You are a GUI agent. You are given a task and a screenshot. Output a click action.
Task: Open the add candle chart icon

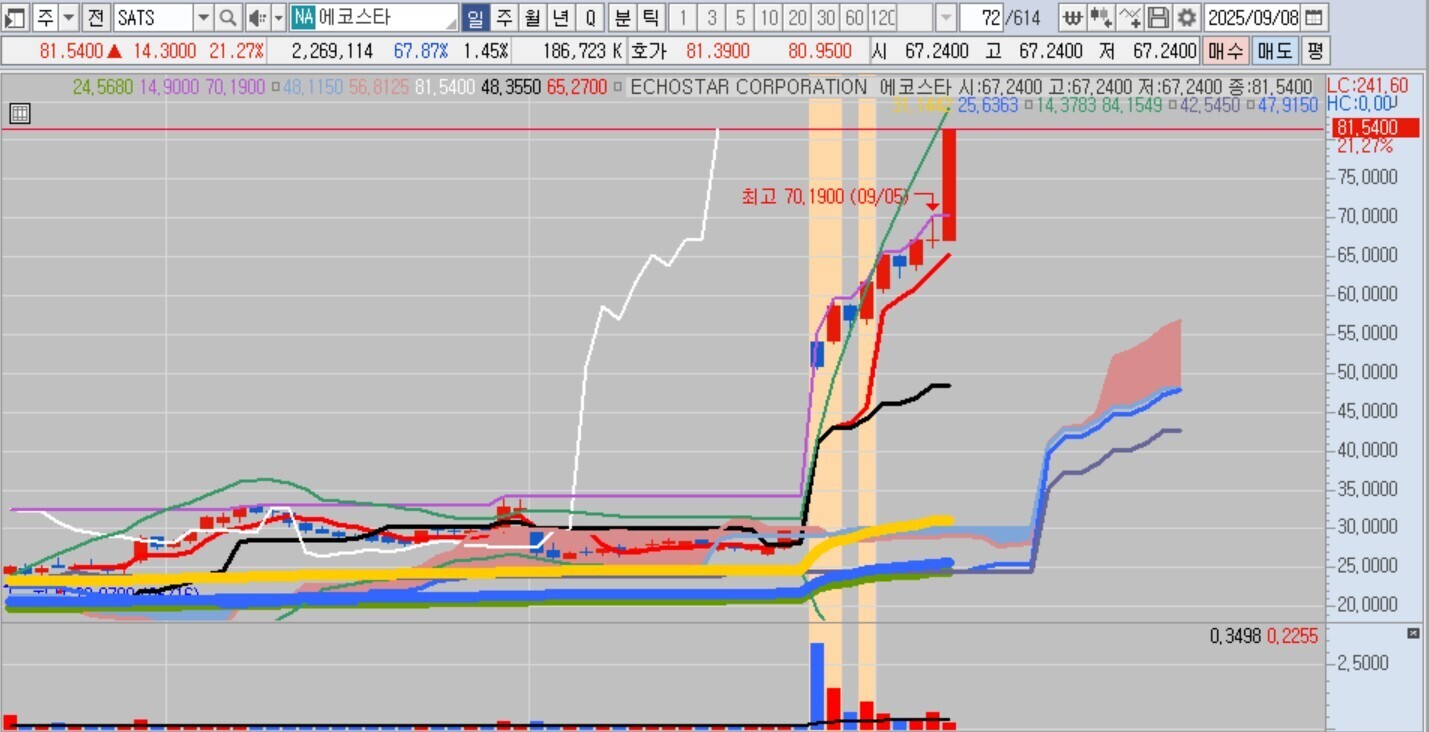1101,17
